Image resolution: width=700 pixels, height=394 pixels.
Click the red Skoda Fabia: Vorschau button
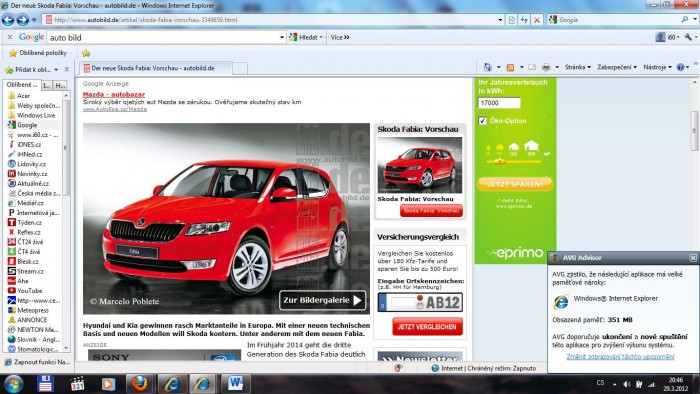[431, 211]
